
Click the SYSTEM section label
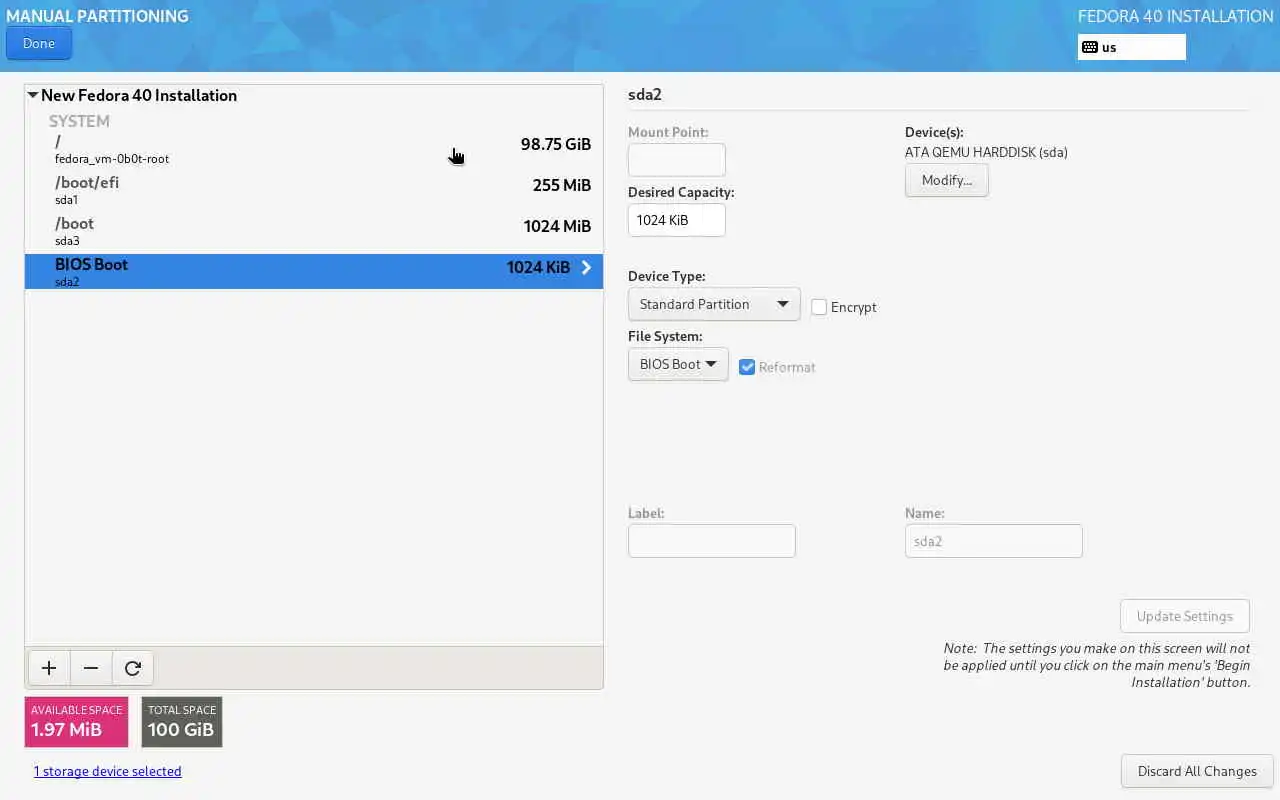coord(79,121)
